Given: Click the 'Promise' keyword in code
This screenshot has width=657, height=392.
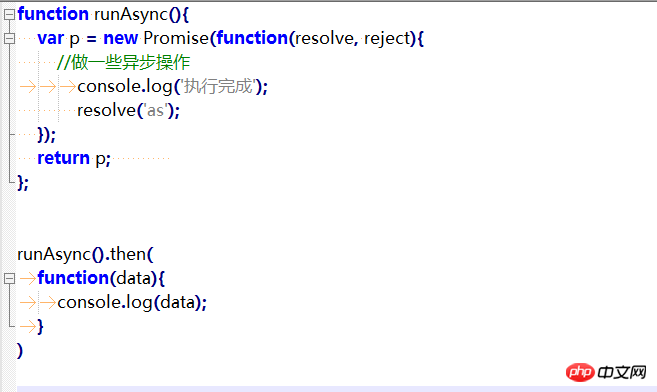Looking at the screenshot, I should 176,39.
